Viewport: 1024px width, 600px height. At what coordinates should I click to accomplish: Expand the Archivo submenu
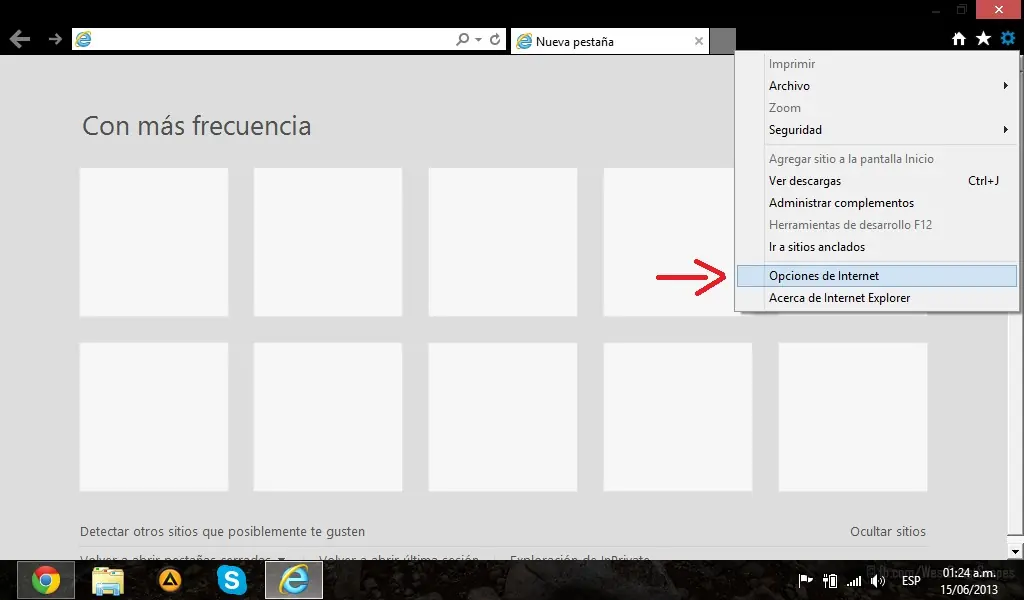[876, 86]
